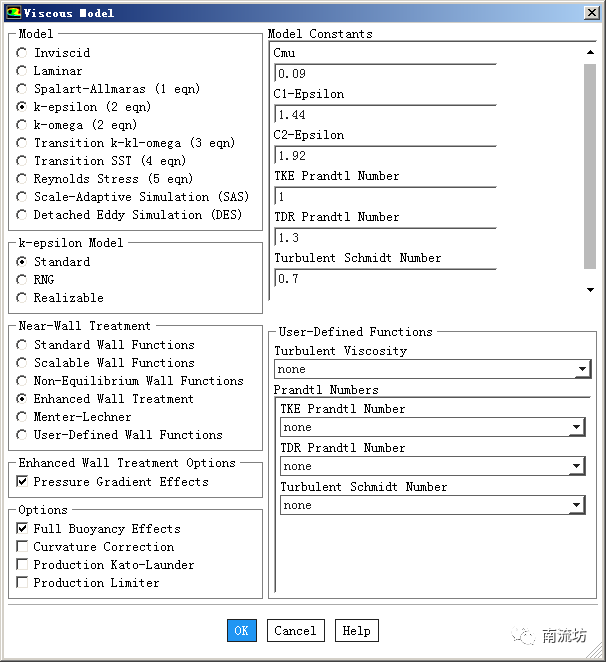606x662 pixels.
Task: Click OK to confirm viscous model
Action: click(241, 631)
